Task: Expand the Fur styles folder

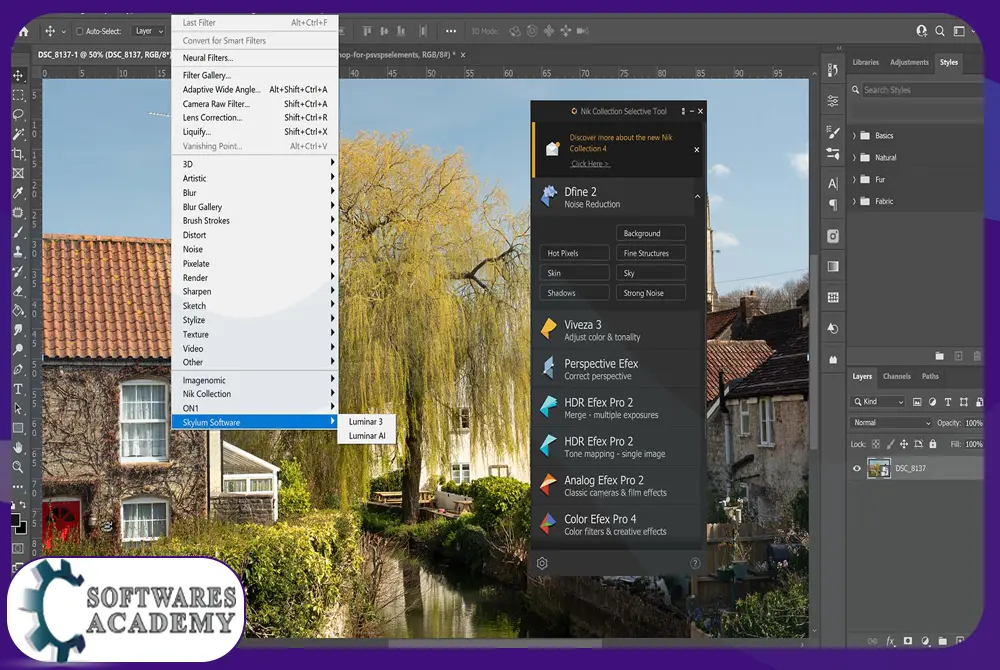Action: tap(854, 179)
